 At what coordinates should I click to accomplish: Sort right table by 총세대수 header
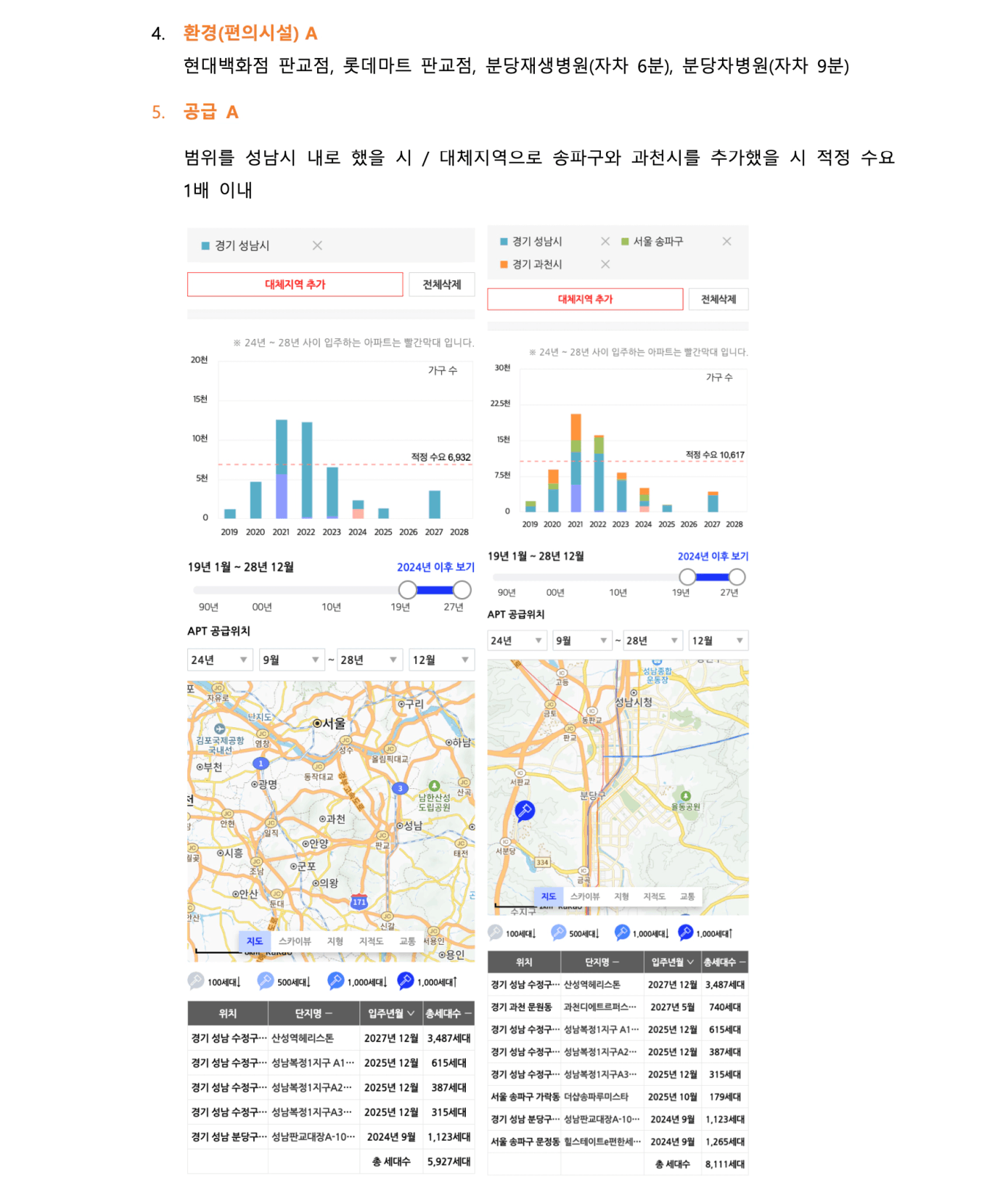[x=724, y=962]
